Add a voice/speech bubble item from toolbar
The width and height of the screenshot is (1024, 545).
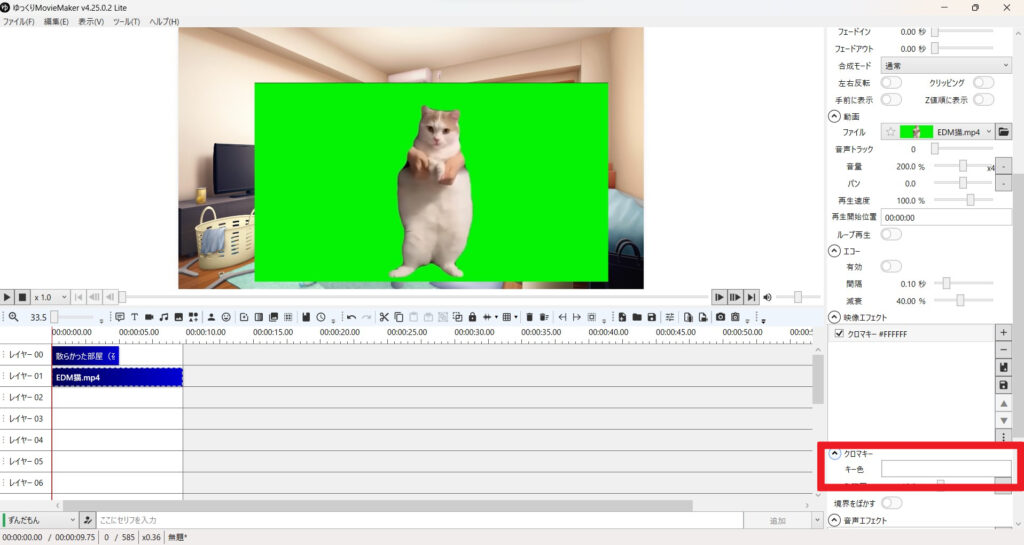(120, 317)
